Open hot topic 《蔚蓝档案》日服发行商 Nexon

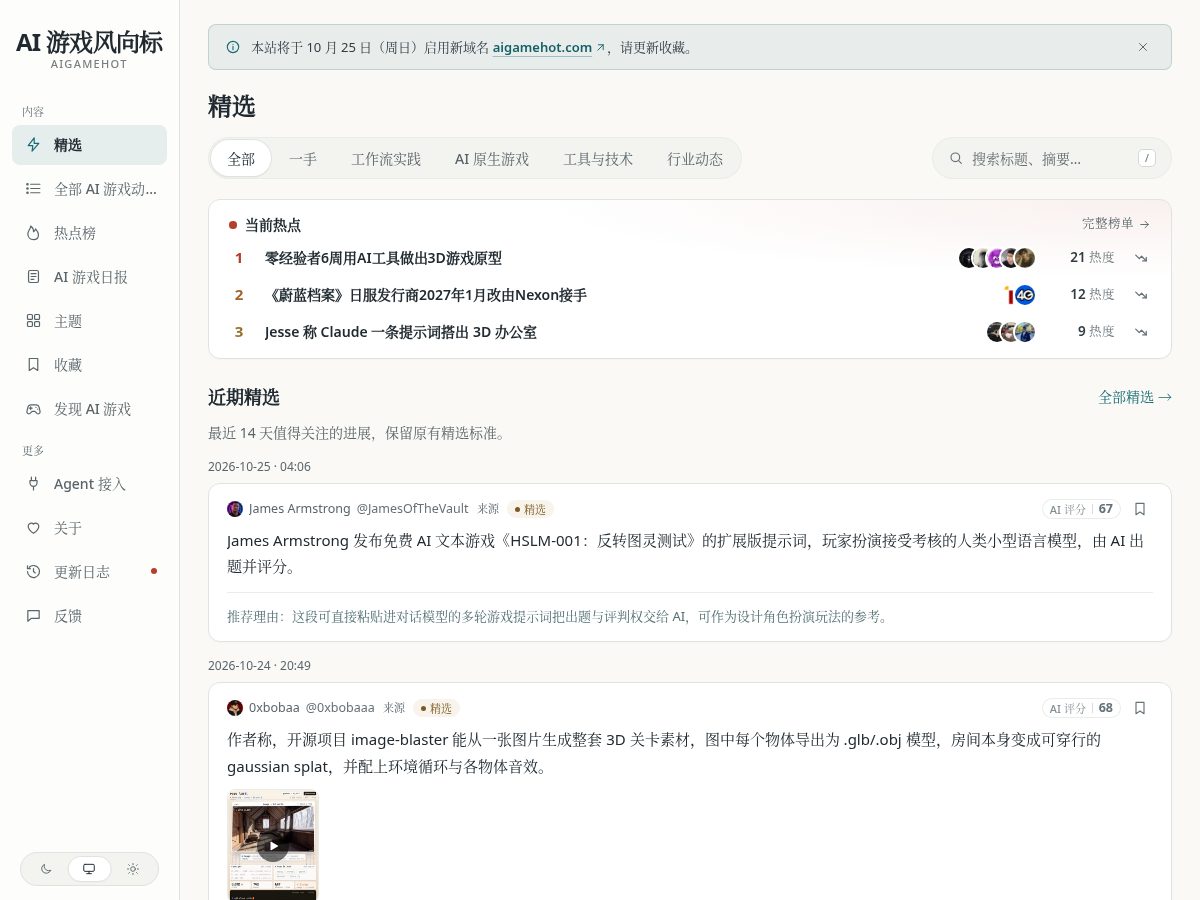pos(426,295)
